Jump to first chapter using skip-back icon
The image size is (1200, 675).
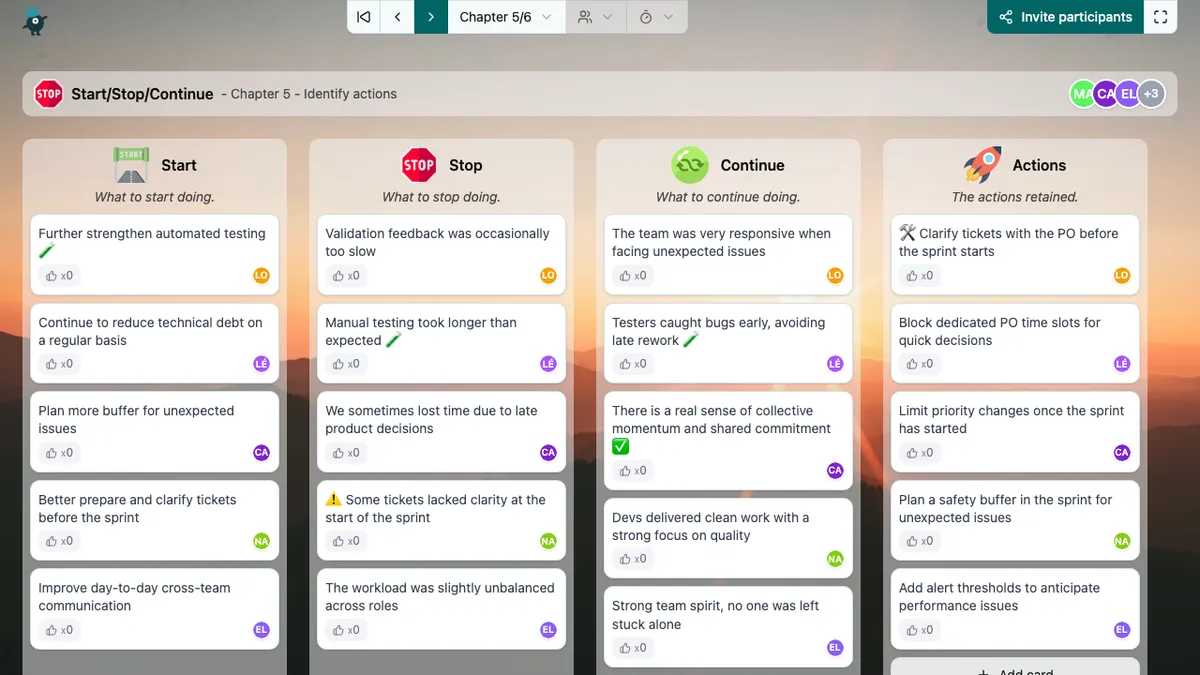[x=364, y=17]
